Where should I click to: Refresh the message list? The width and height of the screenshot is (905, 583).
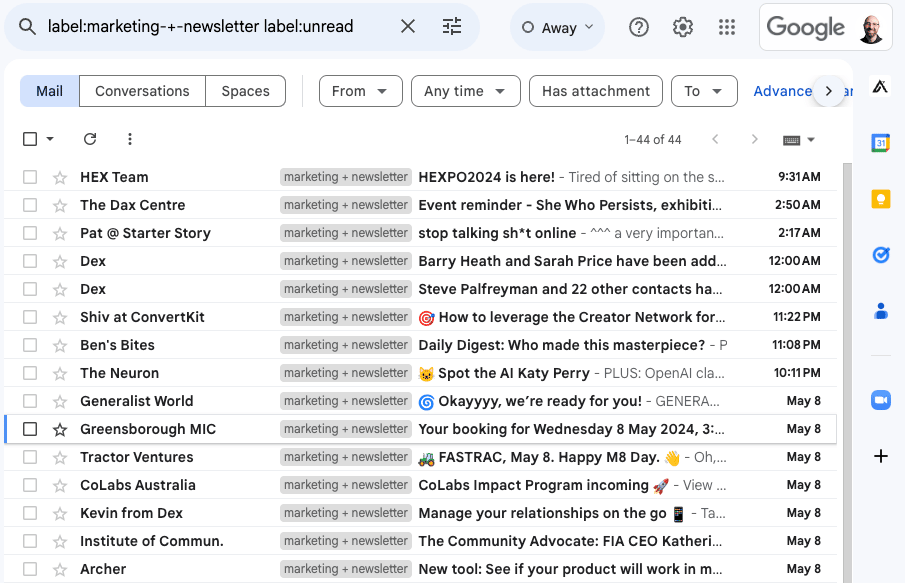[90, 139]
